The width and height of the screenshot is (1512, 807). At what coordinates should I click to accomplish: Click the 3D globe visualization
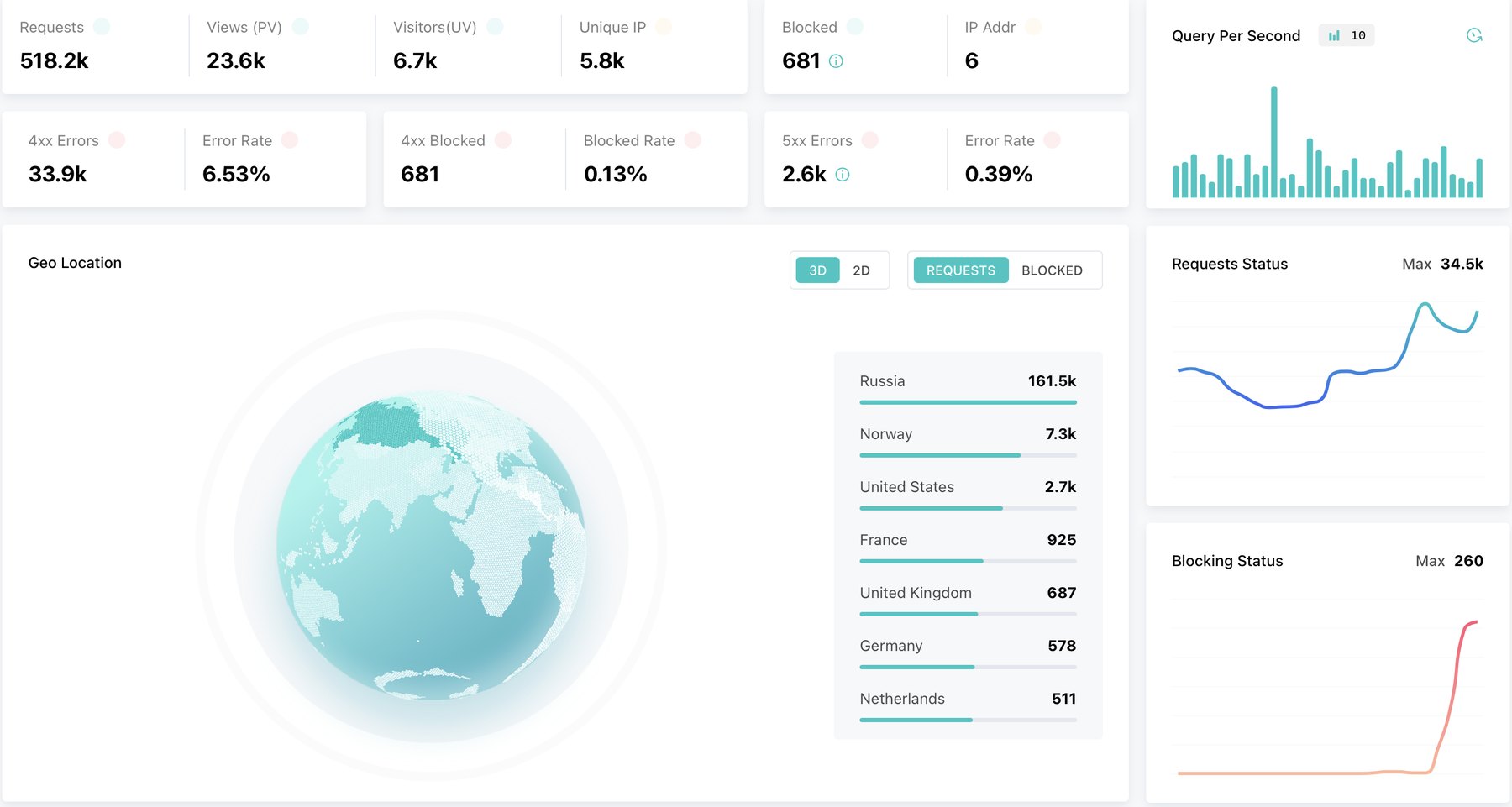(431, 546)
